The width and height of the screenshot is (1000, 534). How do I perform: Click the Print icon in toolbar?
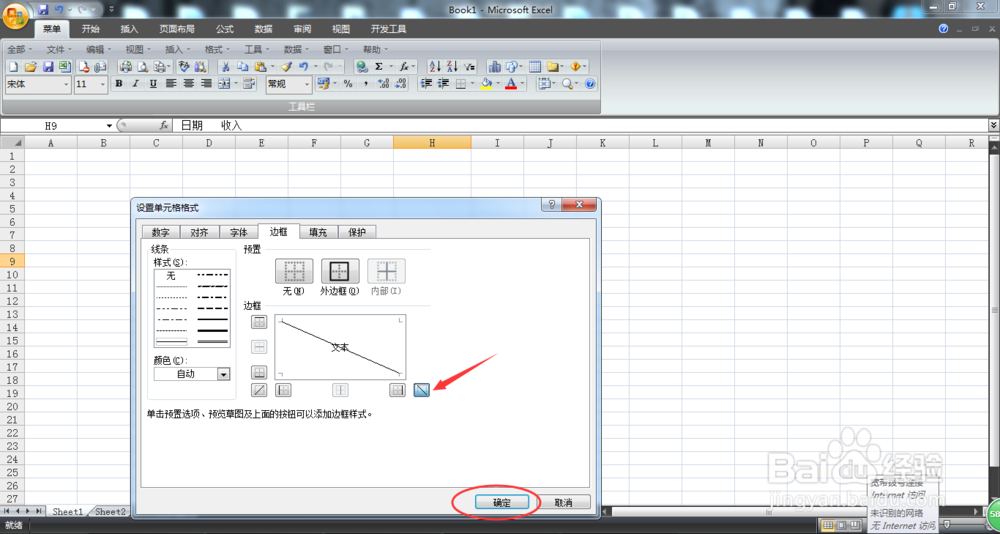tap(126, 66)
